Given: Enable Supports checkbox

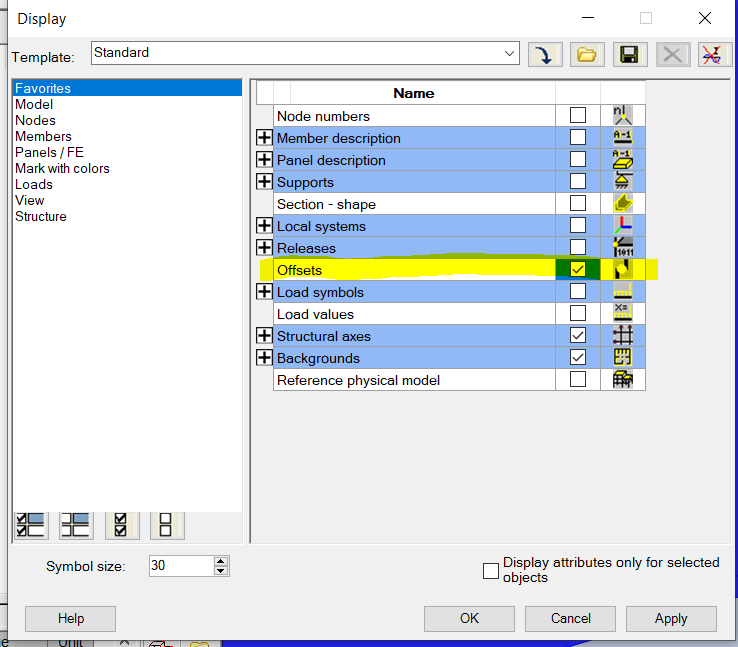Looking at the screenshot, I should tap(578, 181).
